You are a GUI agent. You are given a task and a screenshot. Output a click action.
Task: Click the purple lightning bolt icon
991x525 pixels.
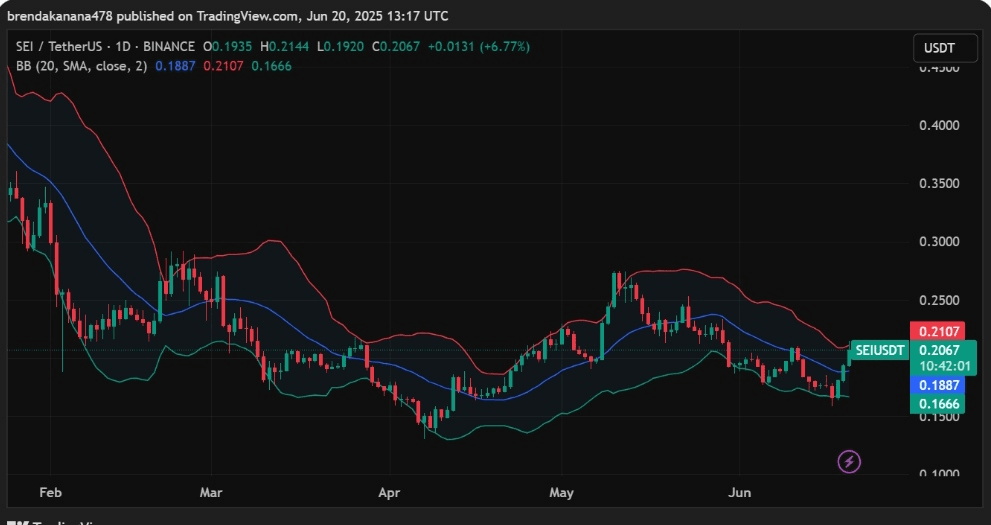(x=849, y=461)
